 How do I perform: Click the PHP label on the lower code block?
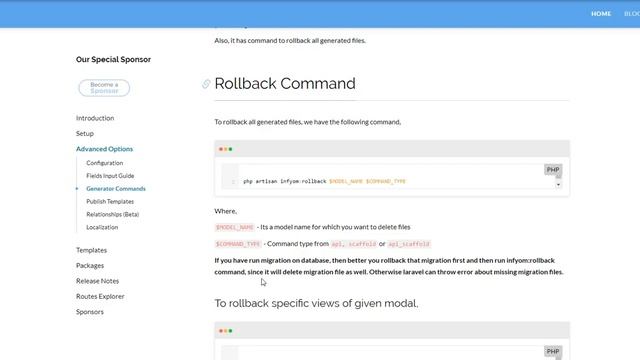(x=553, y=351)
